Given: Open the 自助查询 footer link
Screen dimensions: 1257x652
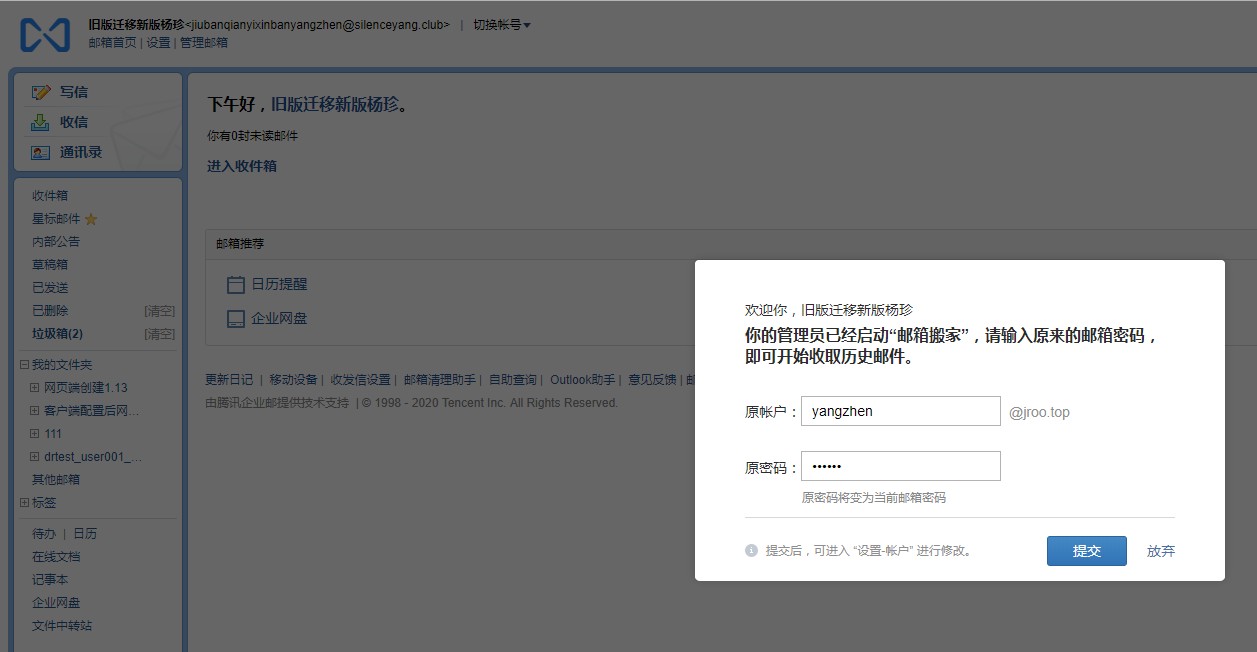Looking at the screenshot, I should tap(513, 380).
